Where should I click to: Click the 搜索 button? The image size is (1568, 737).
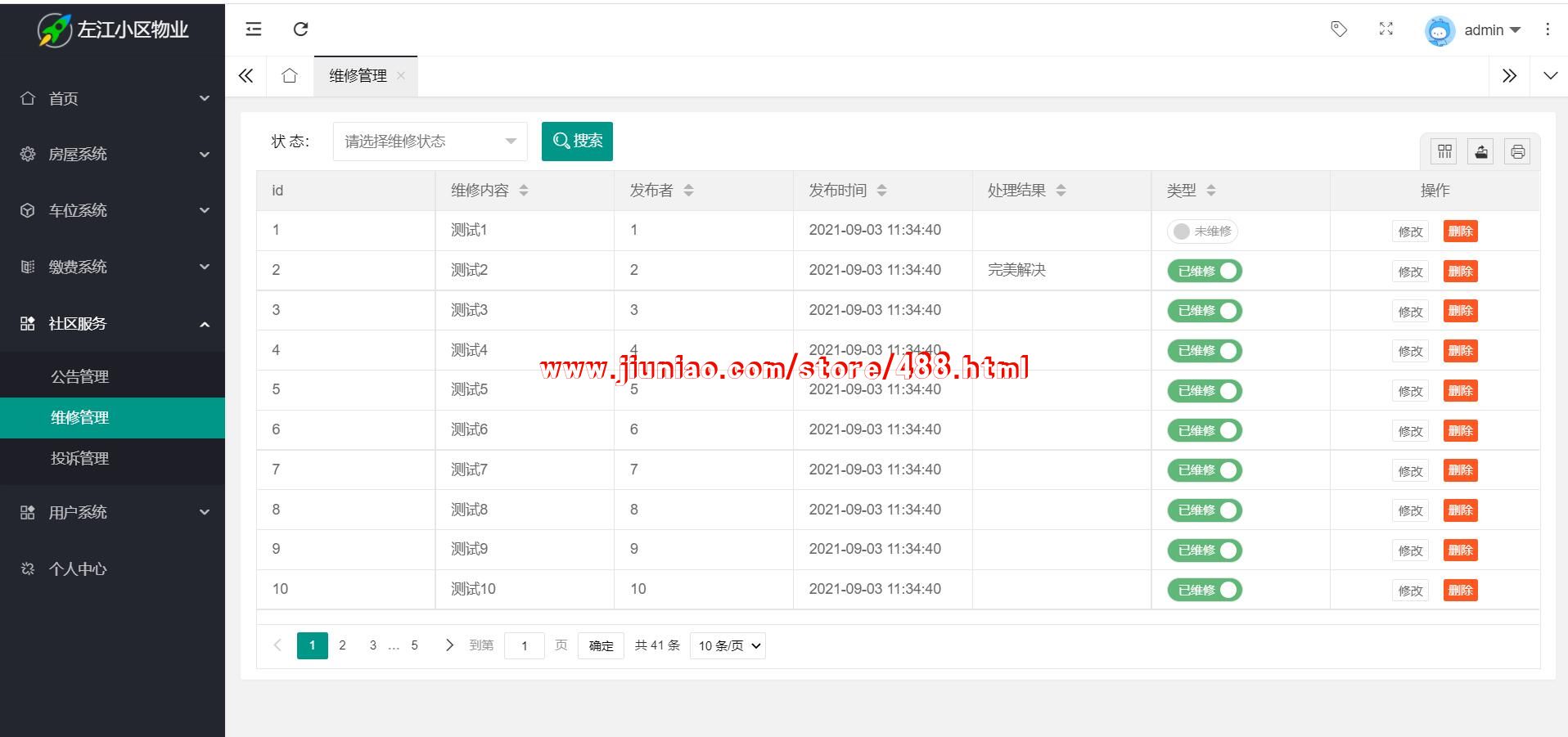click(577, 142)
